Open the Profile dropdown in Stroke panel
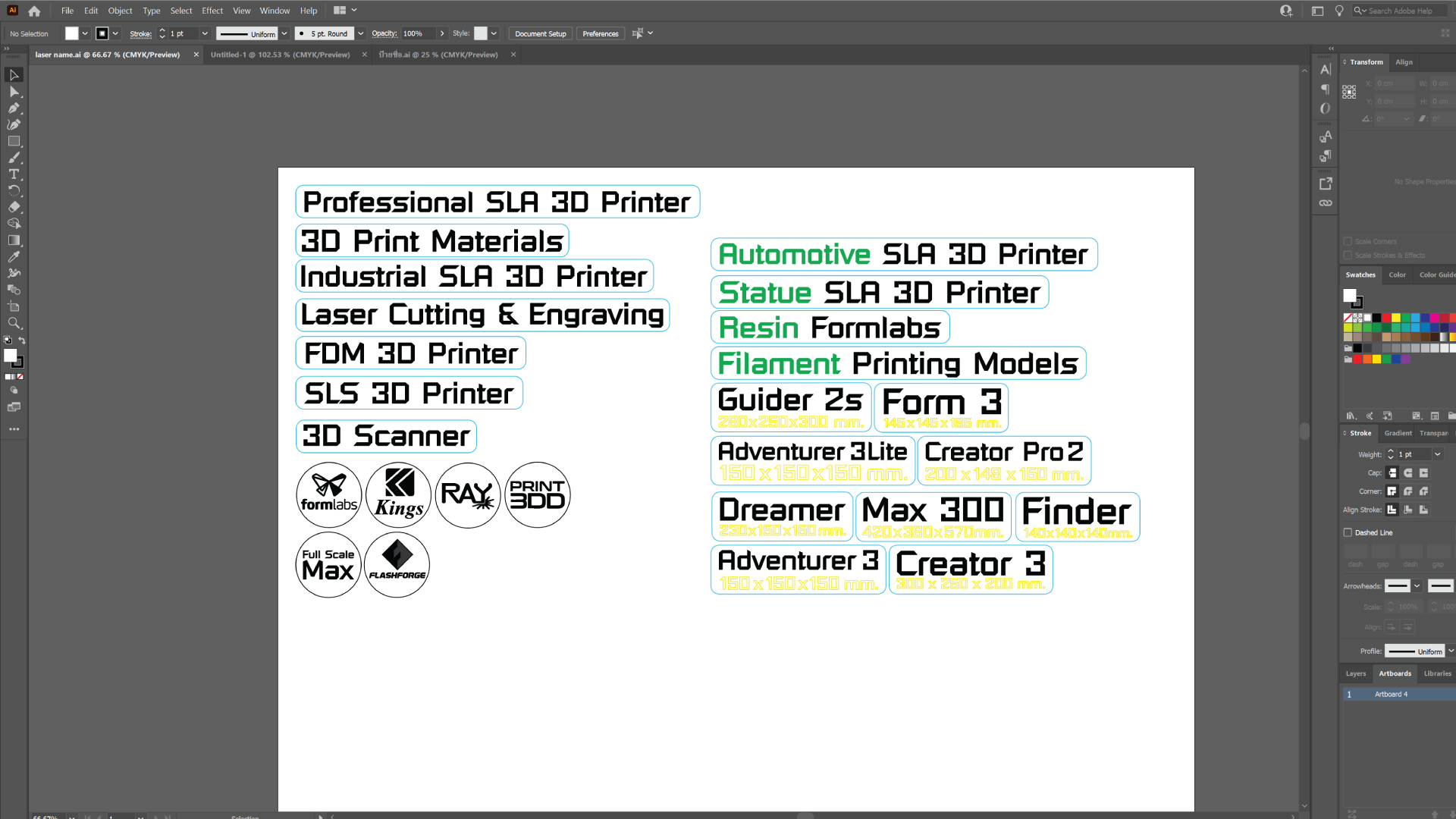1456x819 pixels. pyautogui.click(x=1451, y=651)
